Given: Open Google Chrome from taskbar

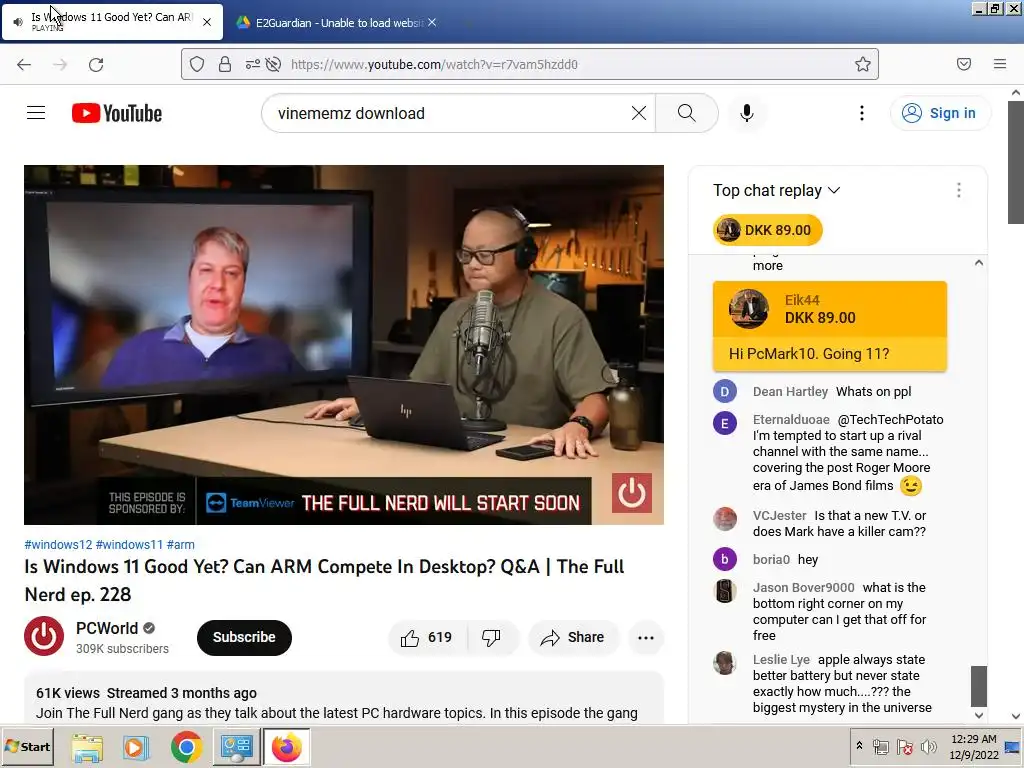Looking at the screenshot, I should pos(186,747).
